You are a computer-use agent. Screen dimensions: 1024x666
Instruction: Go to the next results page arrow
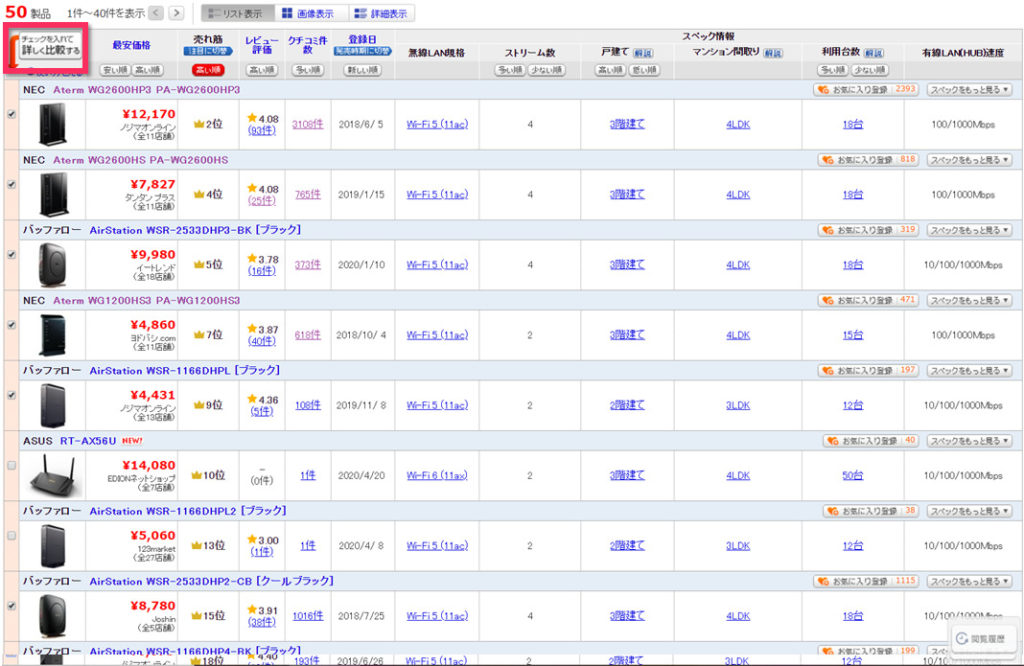pyautogui.click(x=176, y=13)
